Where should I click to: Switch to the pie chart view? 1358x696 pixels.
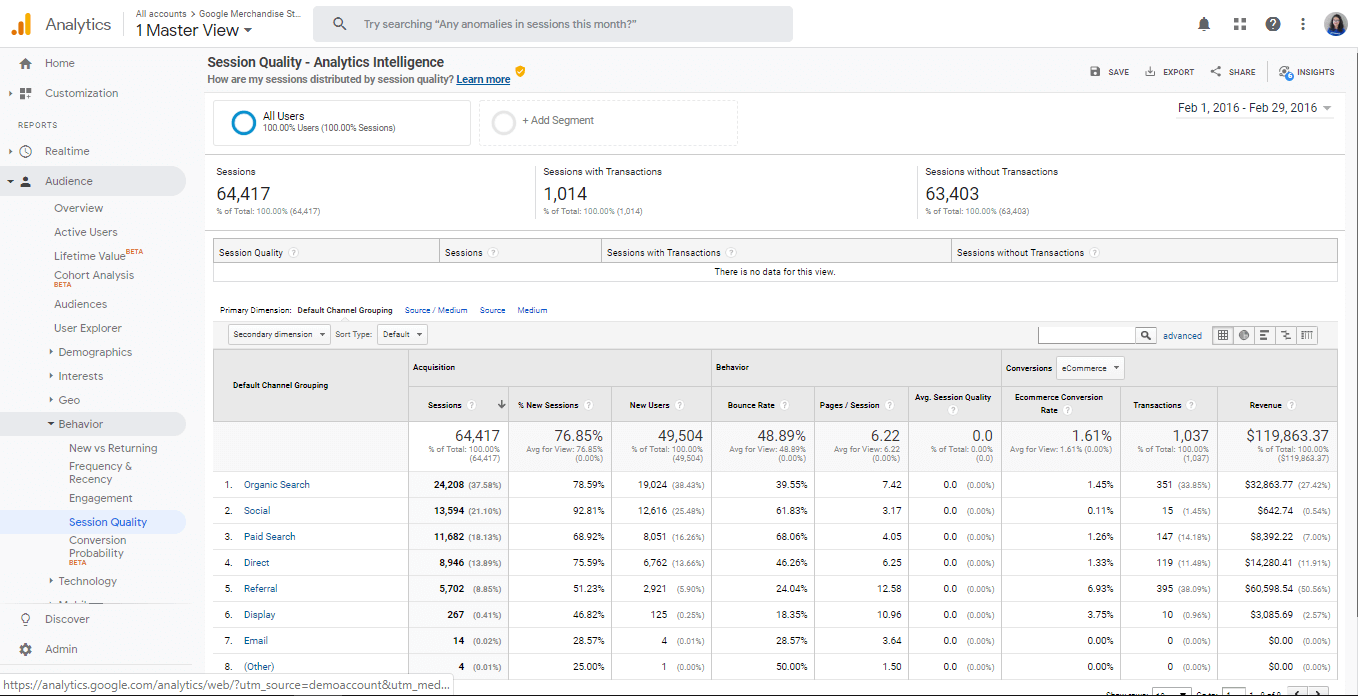point(1244,335)
